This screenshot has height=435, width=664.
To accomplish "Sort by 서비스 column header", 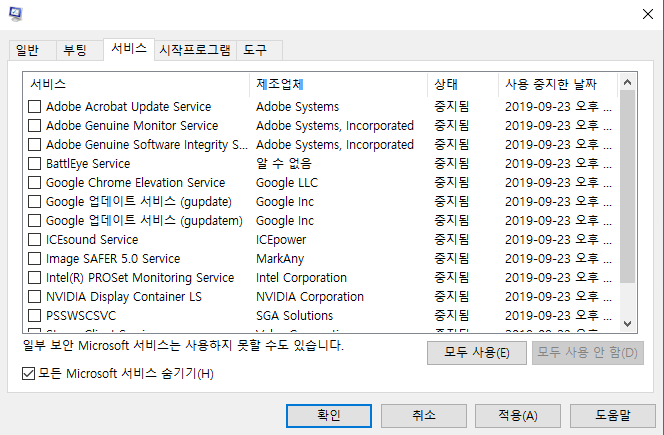I will pyautogui.click(x=136, y=84).
